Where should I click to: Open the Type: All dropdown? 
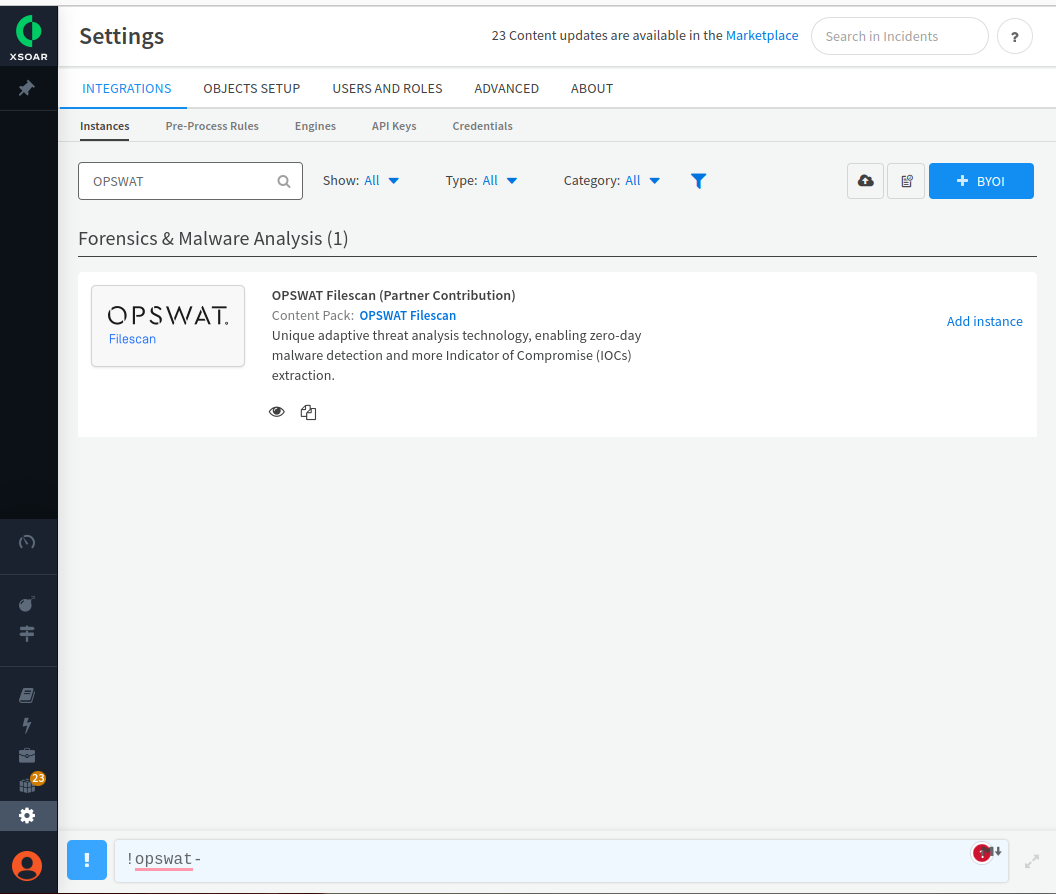click(x=482, y=181)
